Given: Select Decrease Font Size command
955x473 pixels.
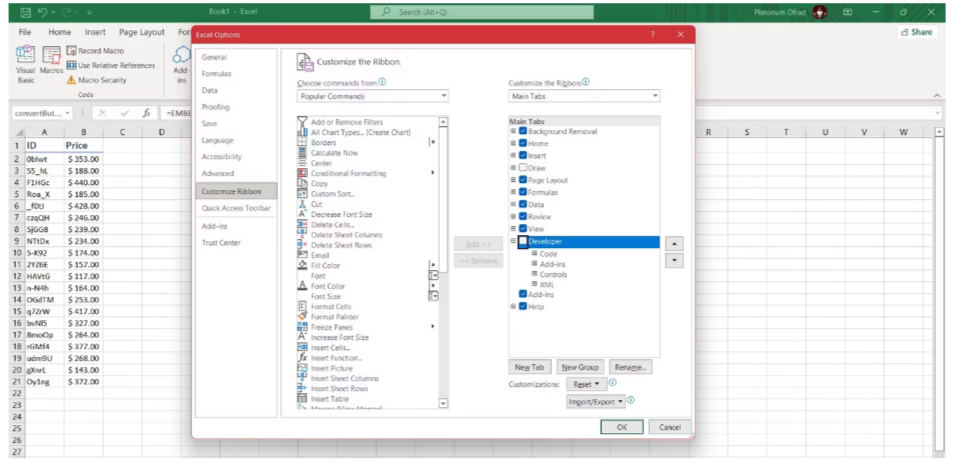Looking at the screenshot, I should pos(341,214).
